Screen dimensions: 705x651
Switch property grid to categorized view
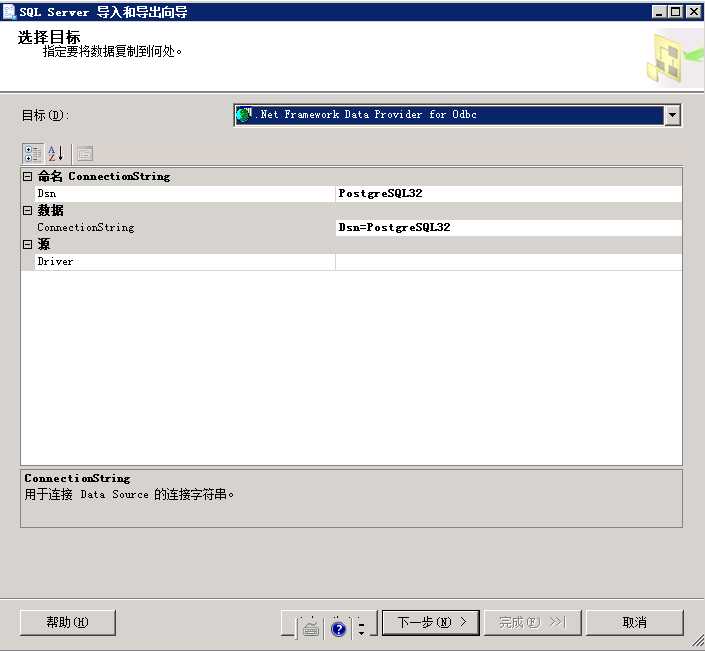tap(33, 153)
